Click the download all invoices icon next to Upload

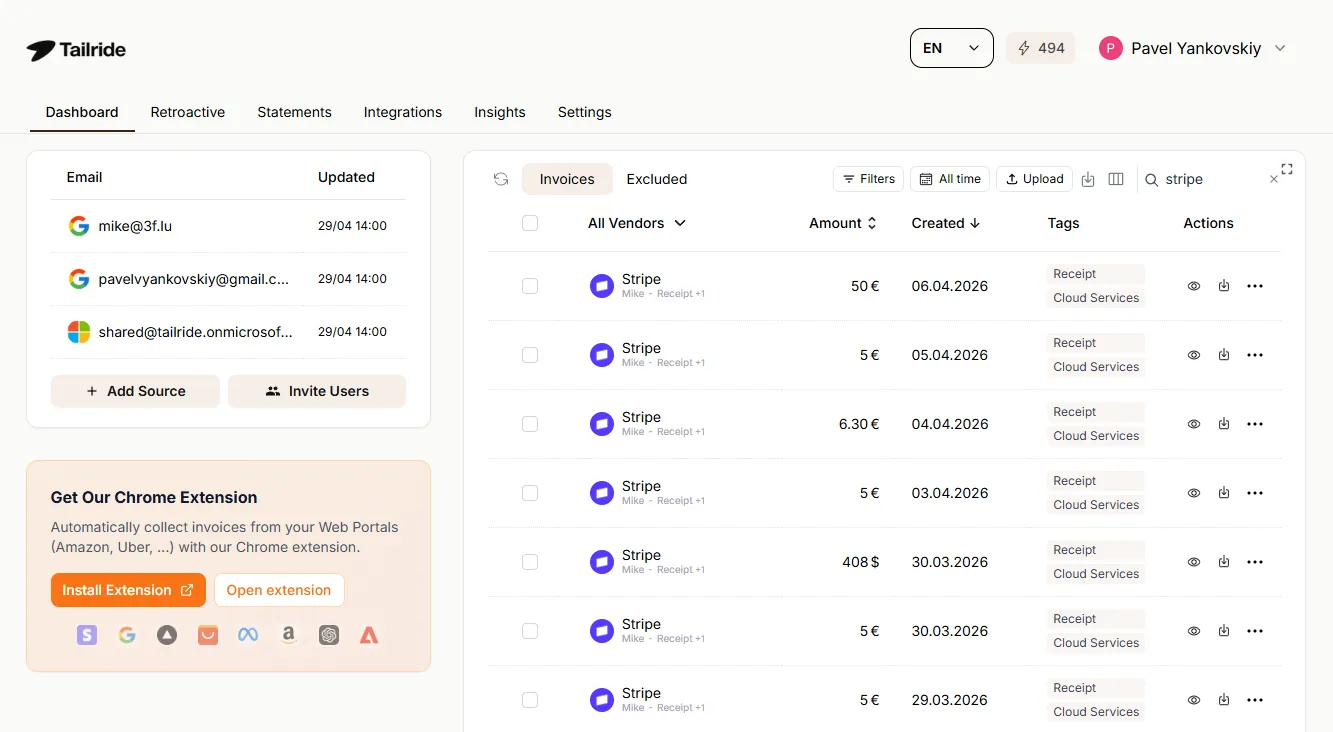tap(1088, 179)
